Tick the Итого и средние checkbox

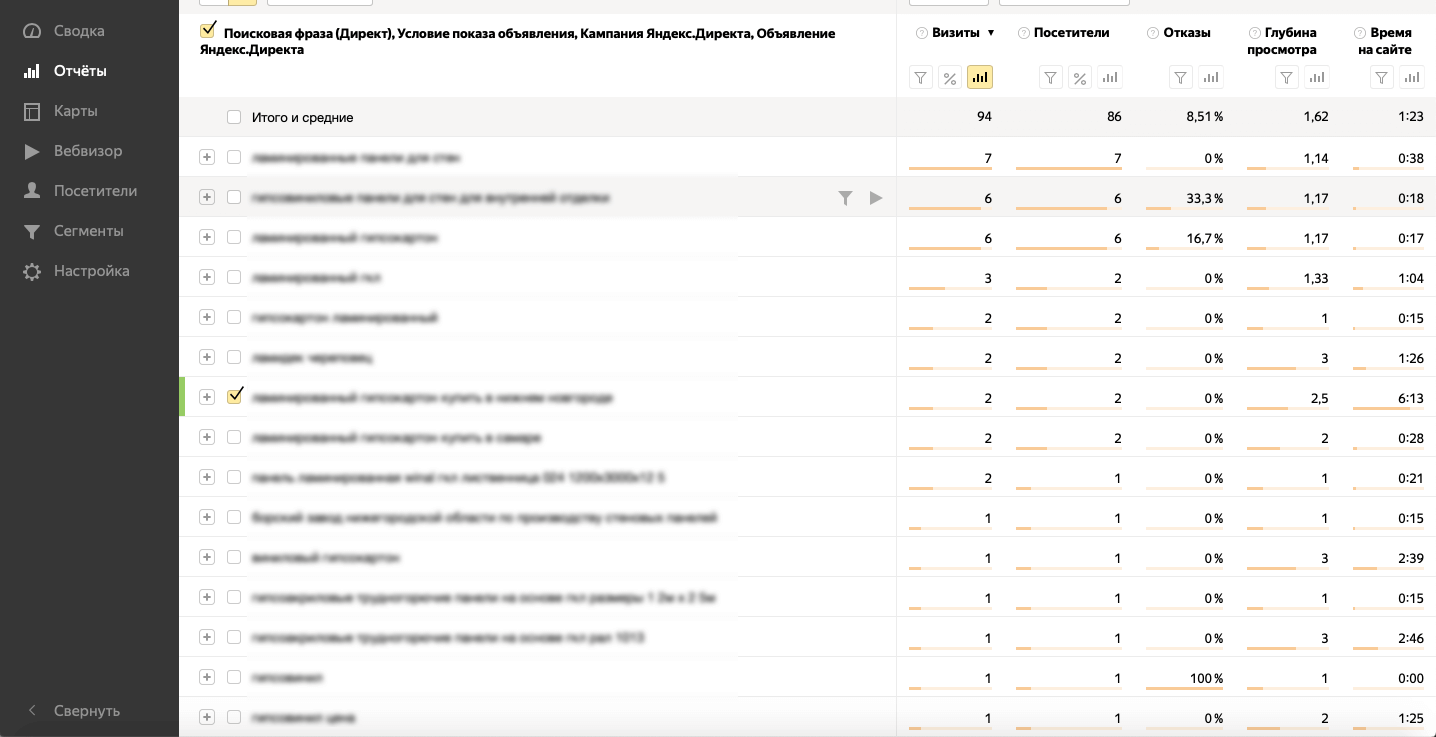[x=234, y=117]
